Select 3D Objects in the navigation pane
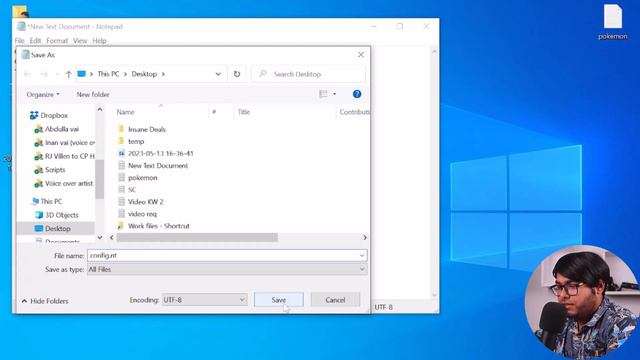The image size is (640, 360). 62,215
